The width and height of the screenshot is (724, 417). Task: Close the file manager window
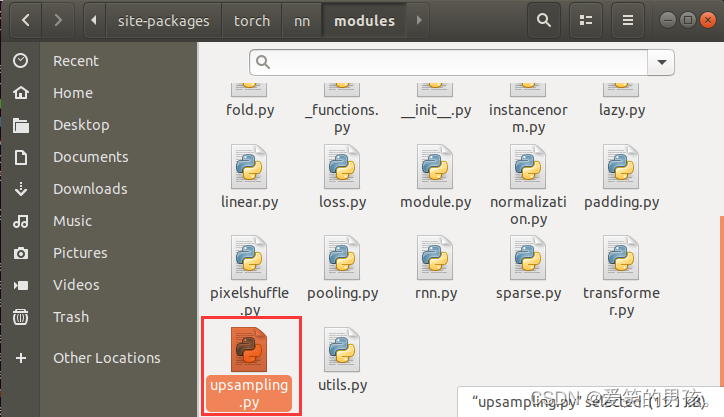click(708, 20)
